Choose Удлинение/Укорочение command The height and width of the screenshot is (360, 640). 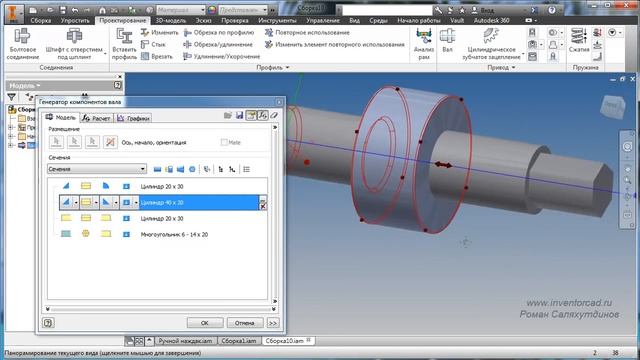pyautogui.click(x=222, y=56)
